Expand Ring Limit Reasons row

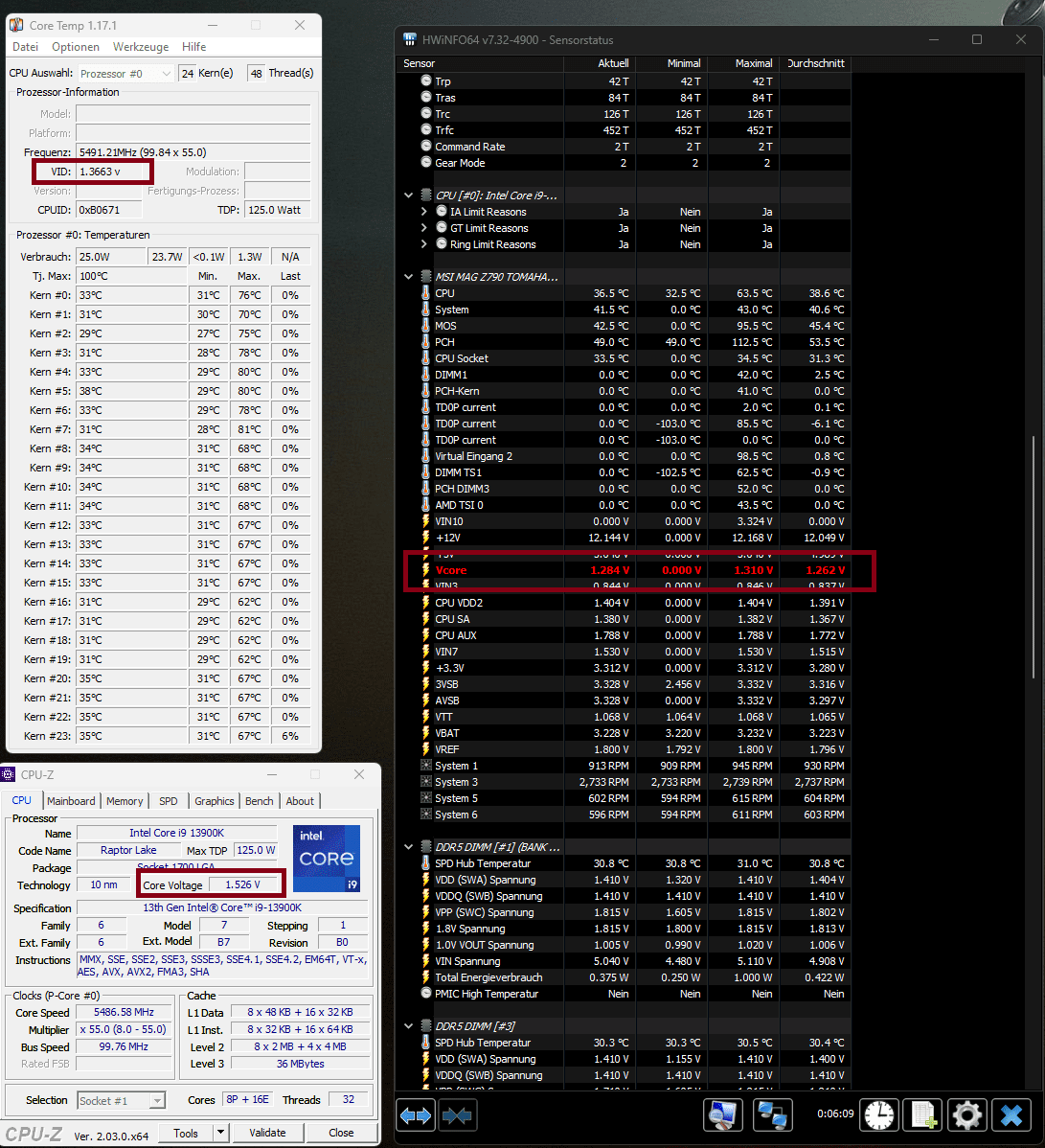423,244
